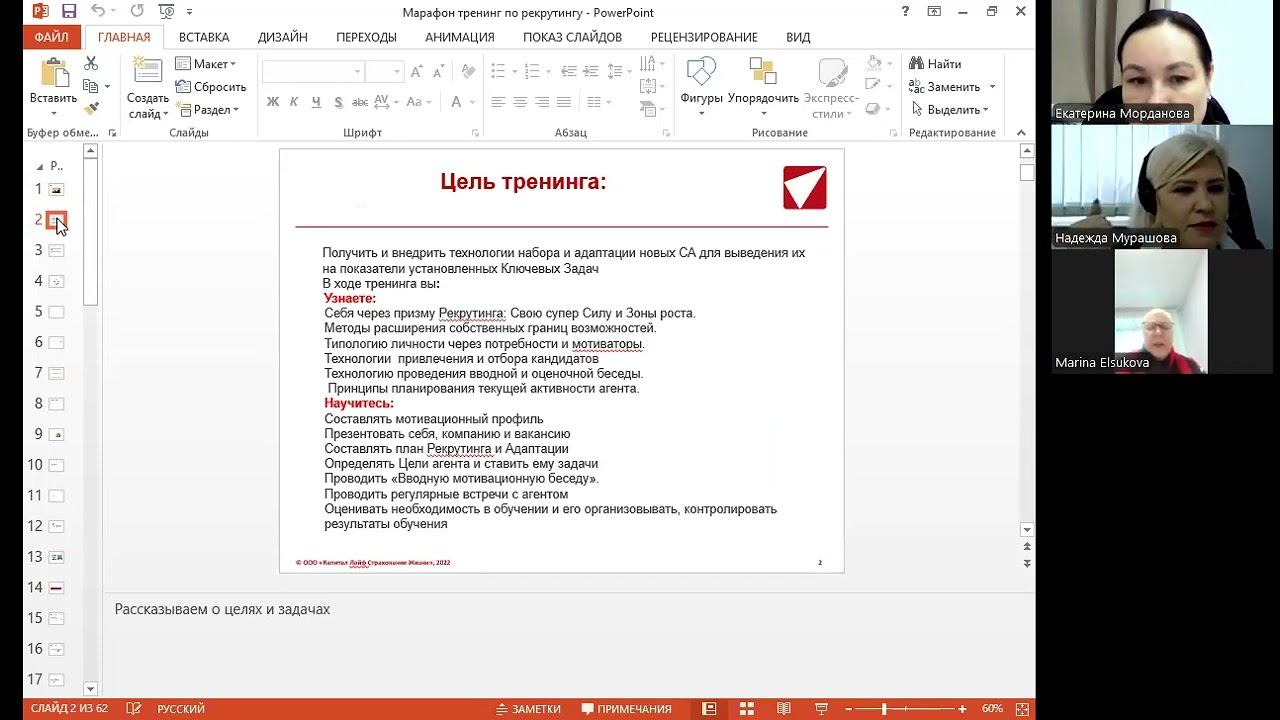Image resolution: width=1280 pixels, height=720 pixels.
Task: Expand the Раздел section dropdown
Action: 208,109
